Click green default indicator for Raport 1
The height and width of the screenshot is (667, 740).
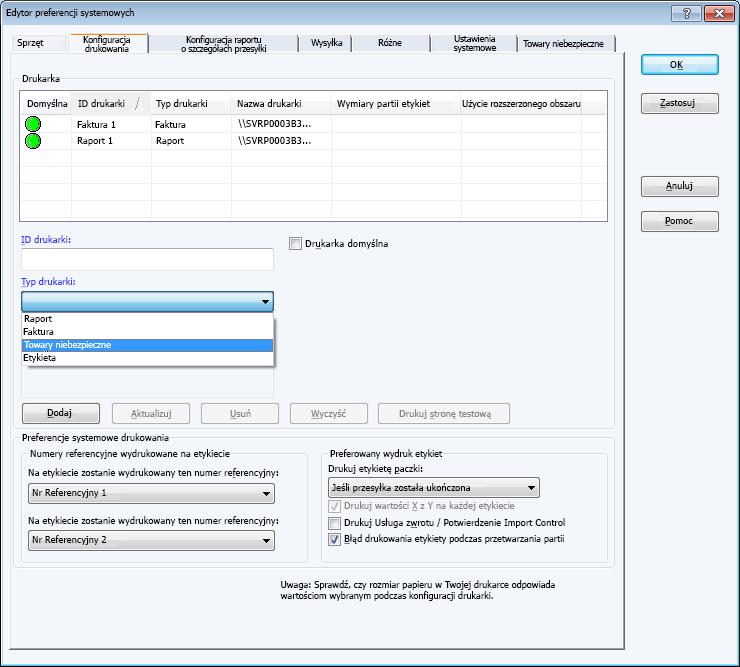33,141
